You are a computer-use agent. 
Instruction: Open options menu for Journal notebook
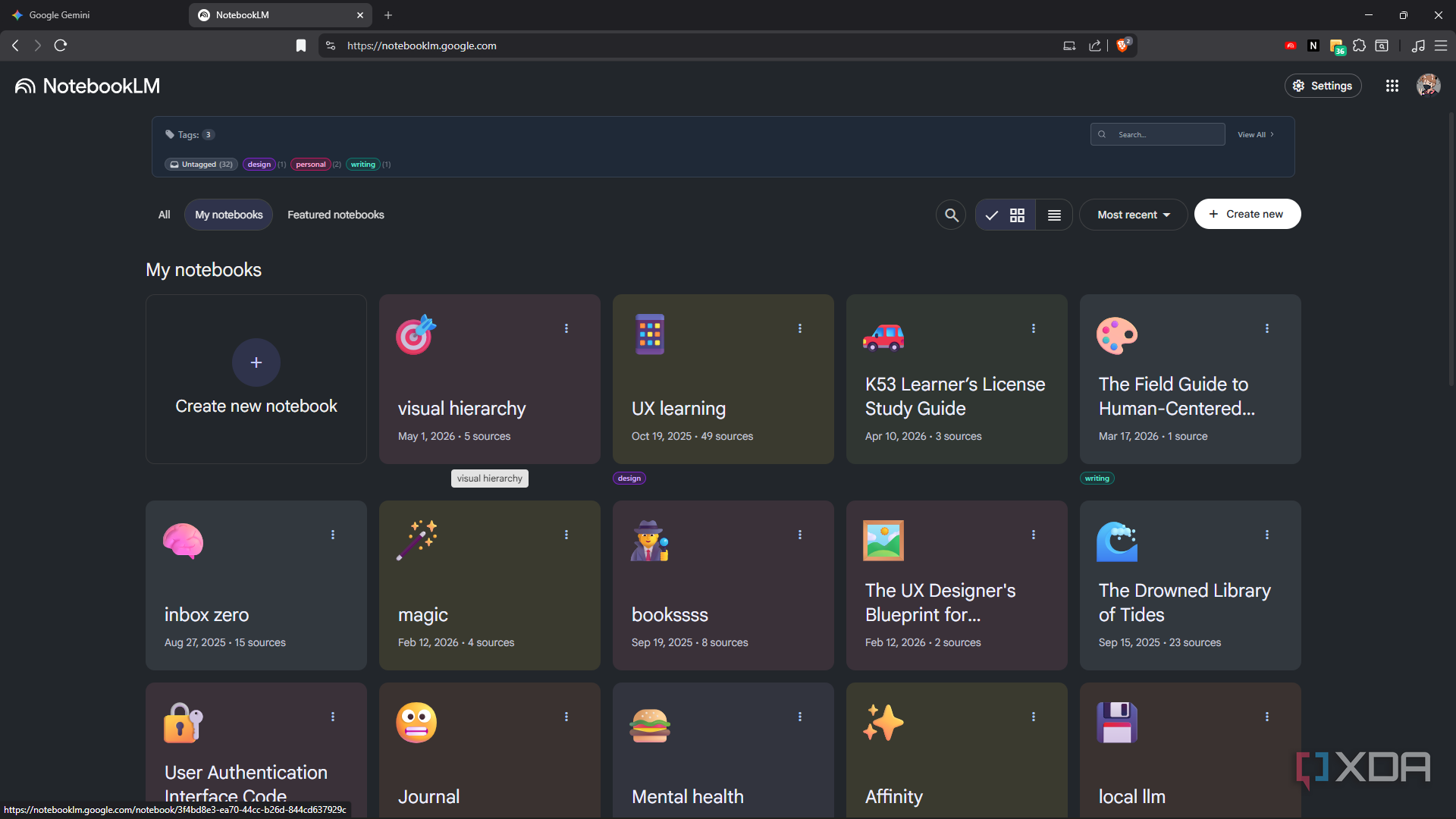(x=566, y=717)
